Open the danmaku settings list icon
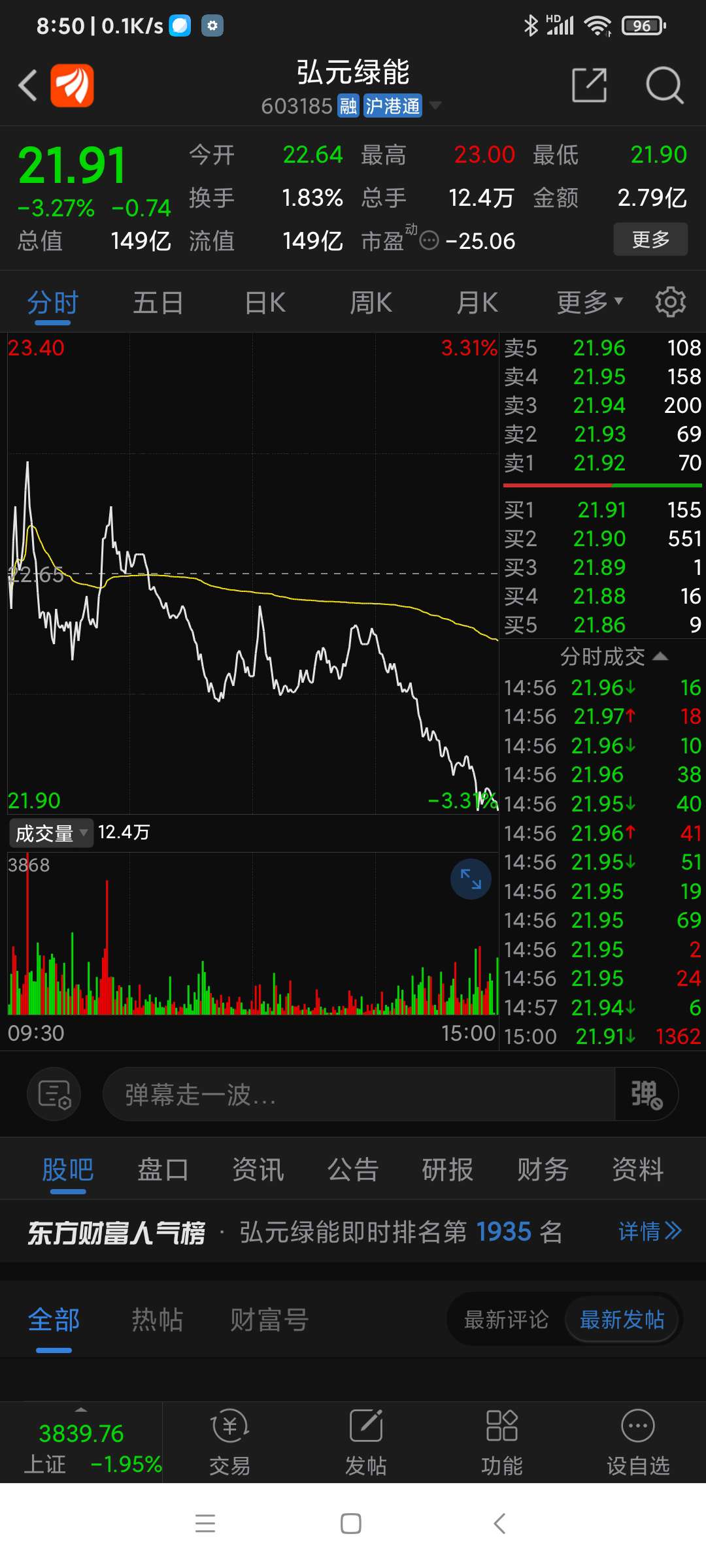 click(54, 1094)
